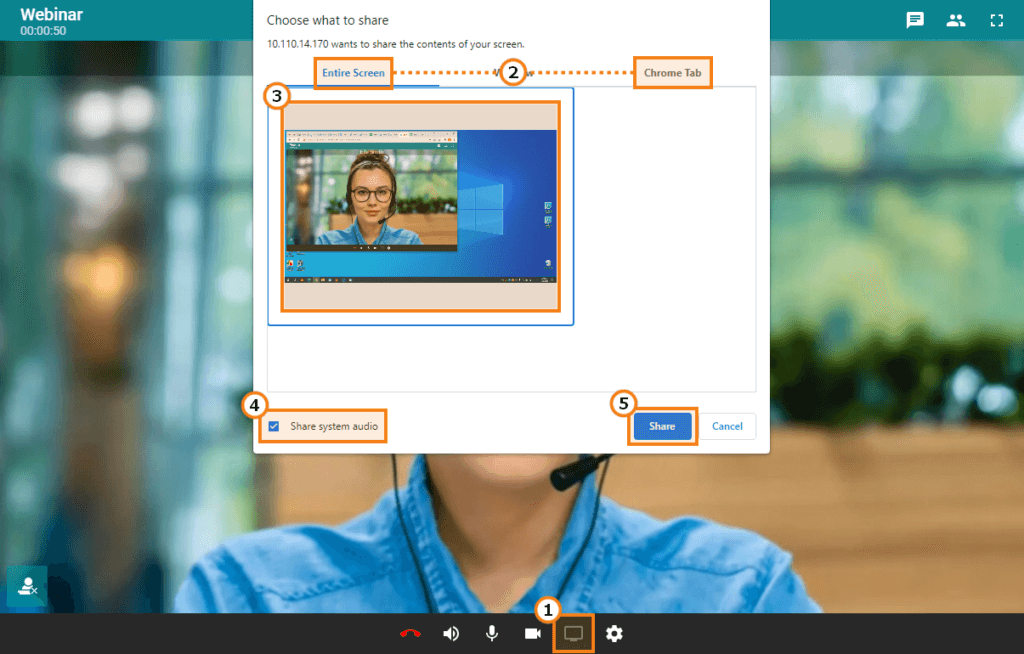The height and width of the screenshot is (654, 1024).
Task: Select the desktop screen preview thumbnail
Action: (x=420, y=205)
